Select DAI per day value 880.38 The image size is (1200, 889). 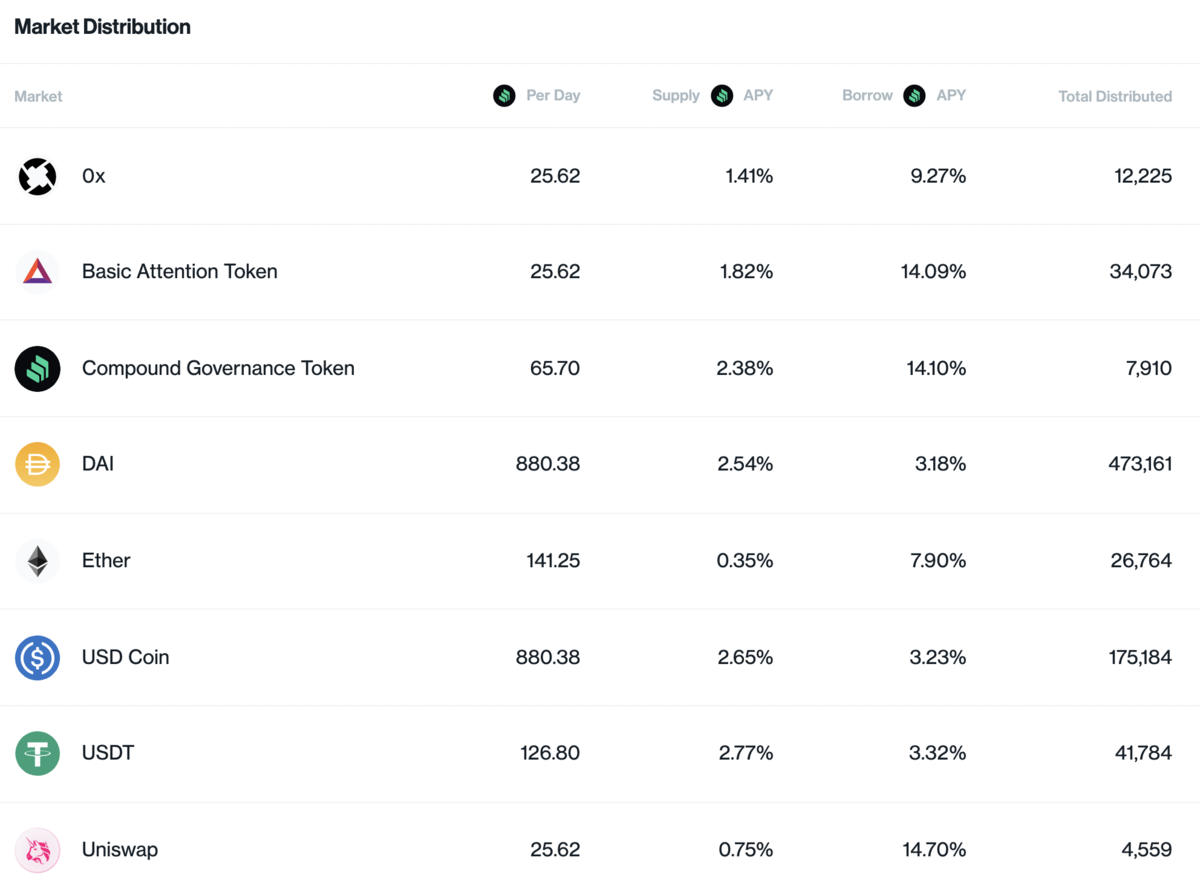[x=548, y=464]
